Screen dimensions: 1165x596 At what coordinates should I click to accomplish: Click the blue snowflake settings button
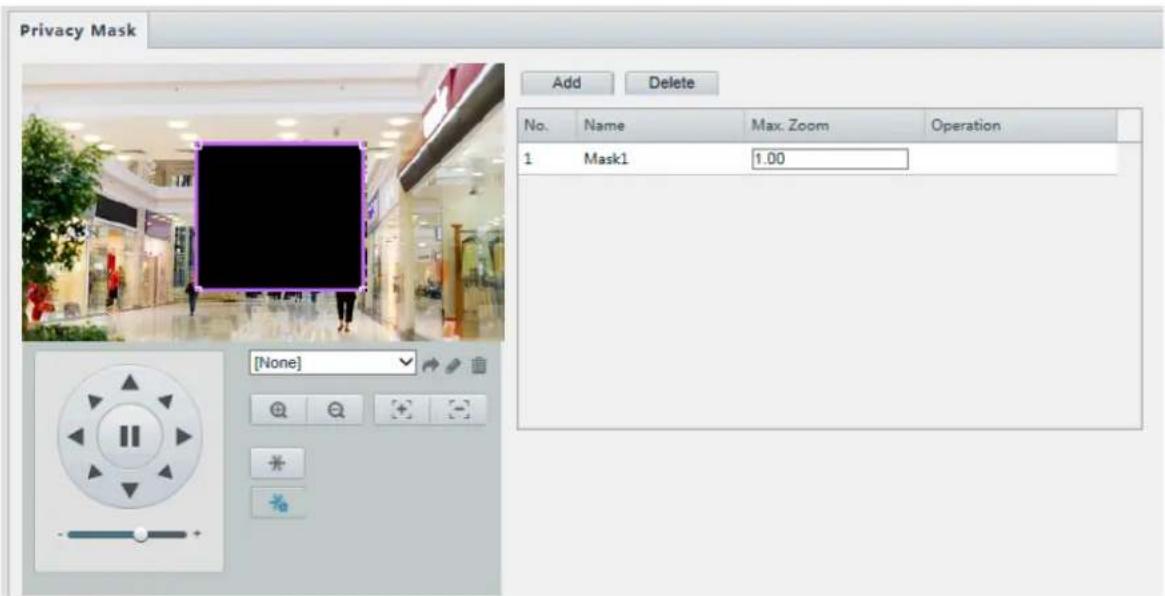tap(278, 503)
